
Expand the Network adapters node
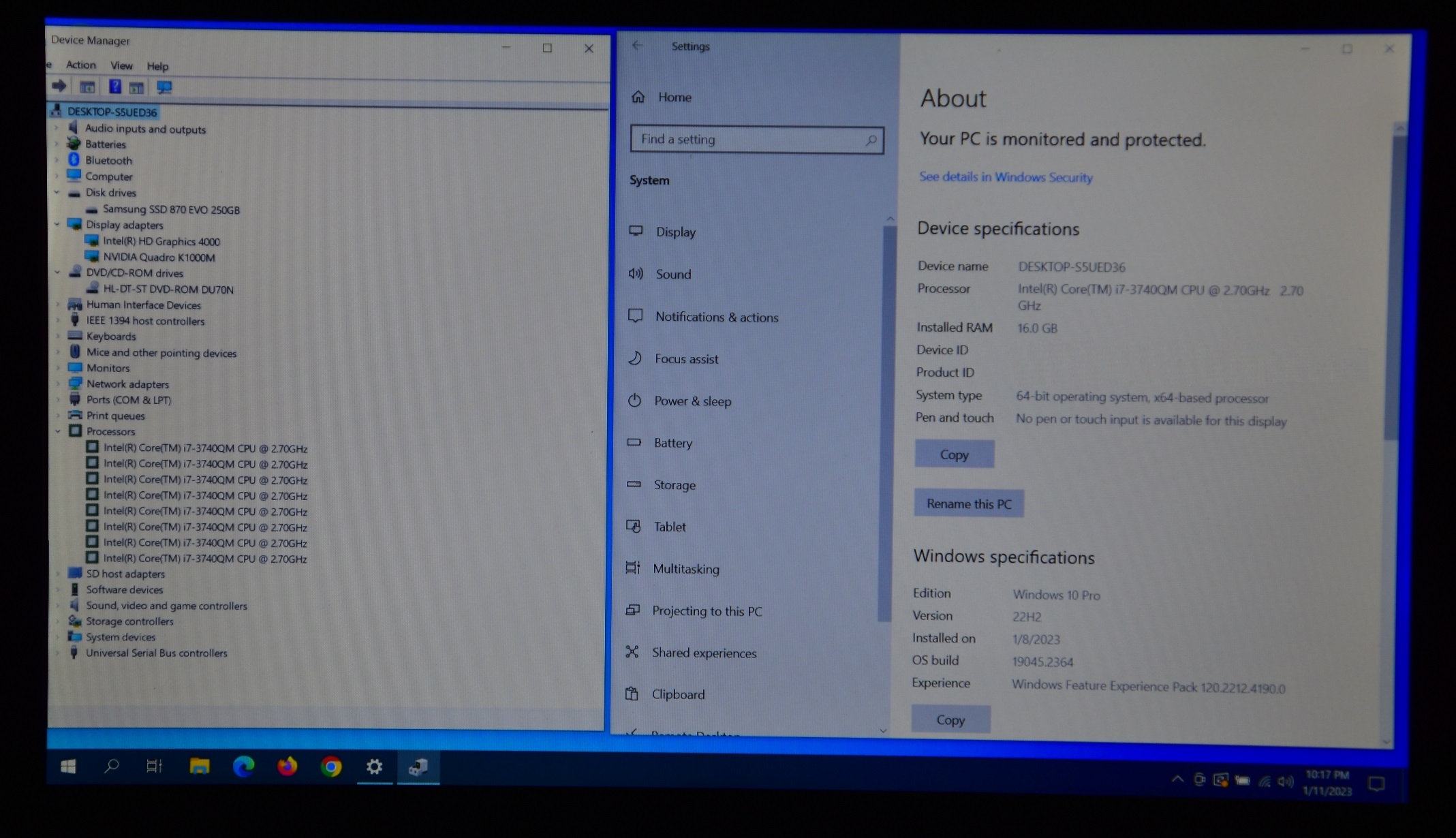click(x=58, y=384)
